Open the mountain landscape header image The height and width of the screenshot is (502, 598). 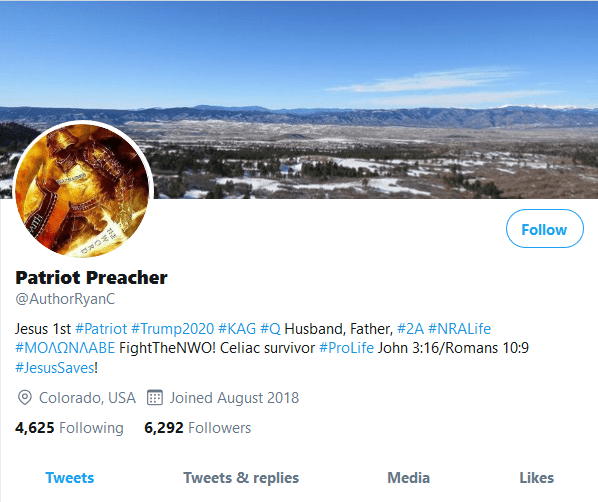(299, 99)
